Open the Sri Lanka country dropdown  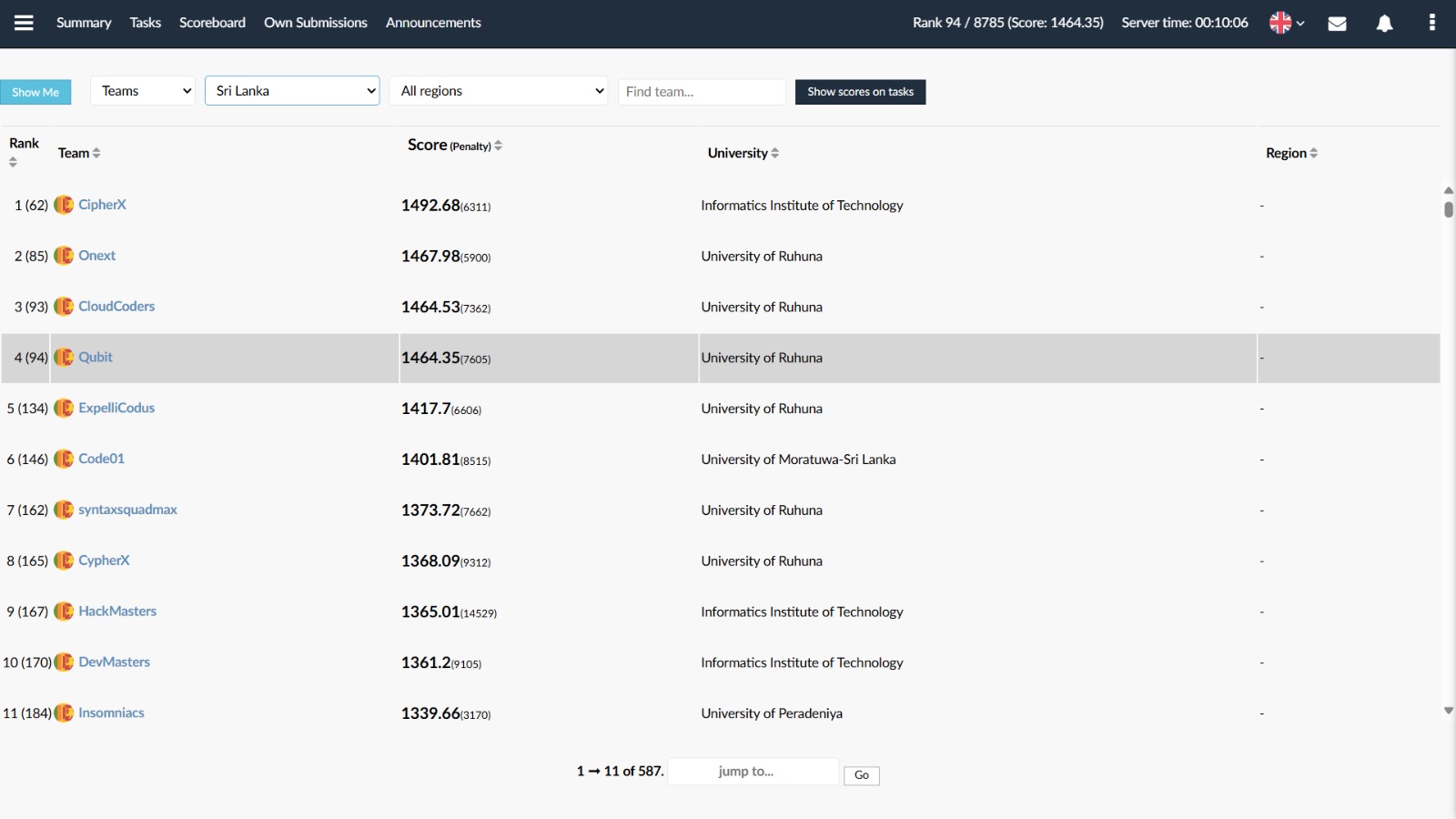[x=291, y=91]
